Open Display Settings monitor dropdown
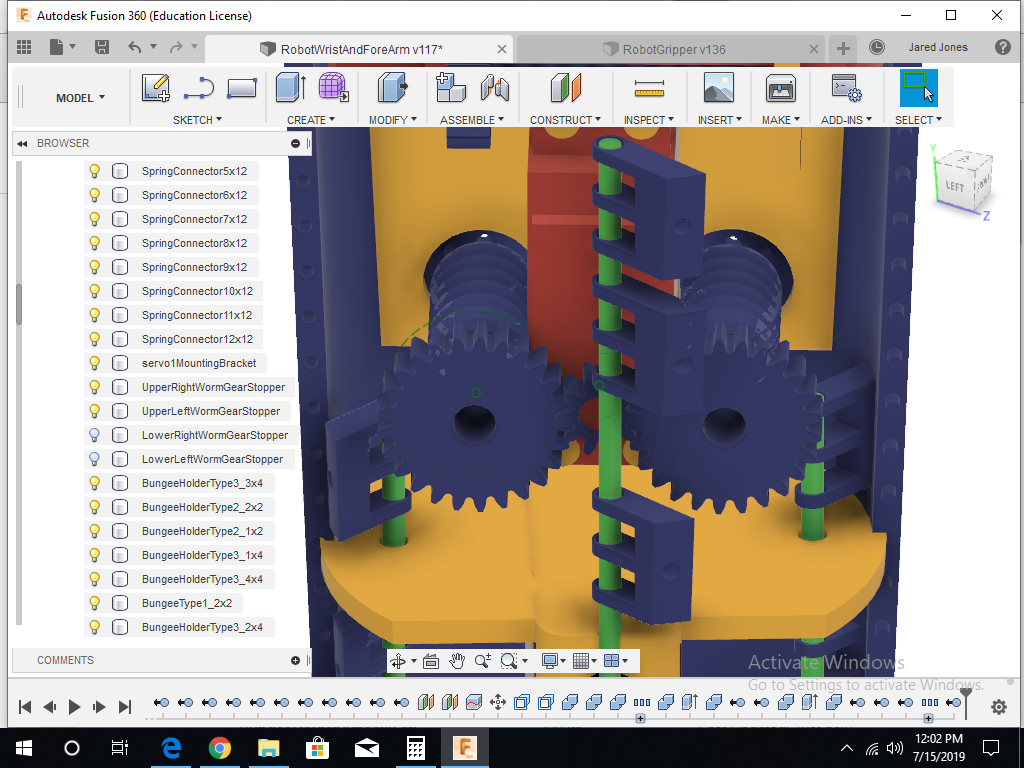 tap(554, 661)
